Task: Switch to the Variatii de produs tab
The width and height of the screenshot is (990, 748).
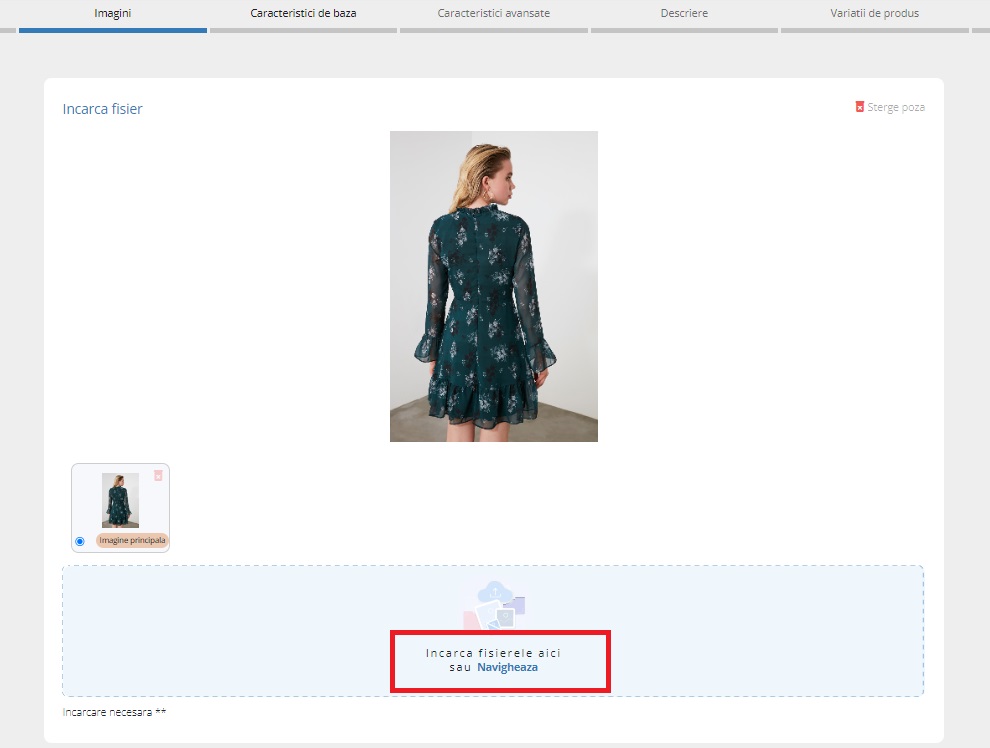Action: [874, 13]
